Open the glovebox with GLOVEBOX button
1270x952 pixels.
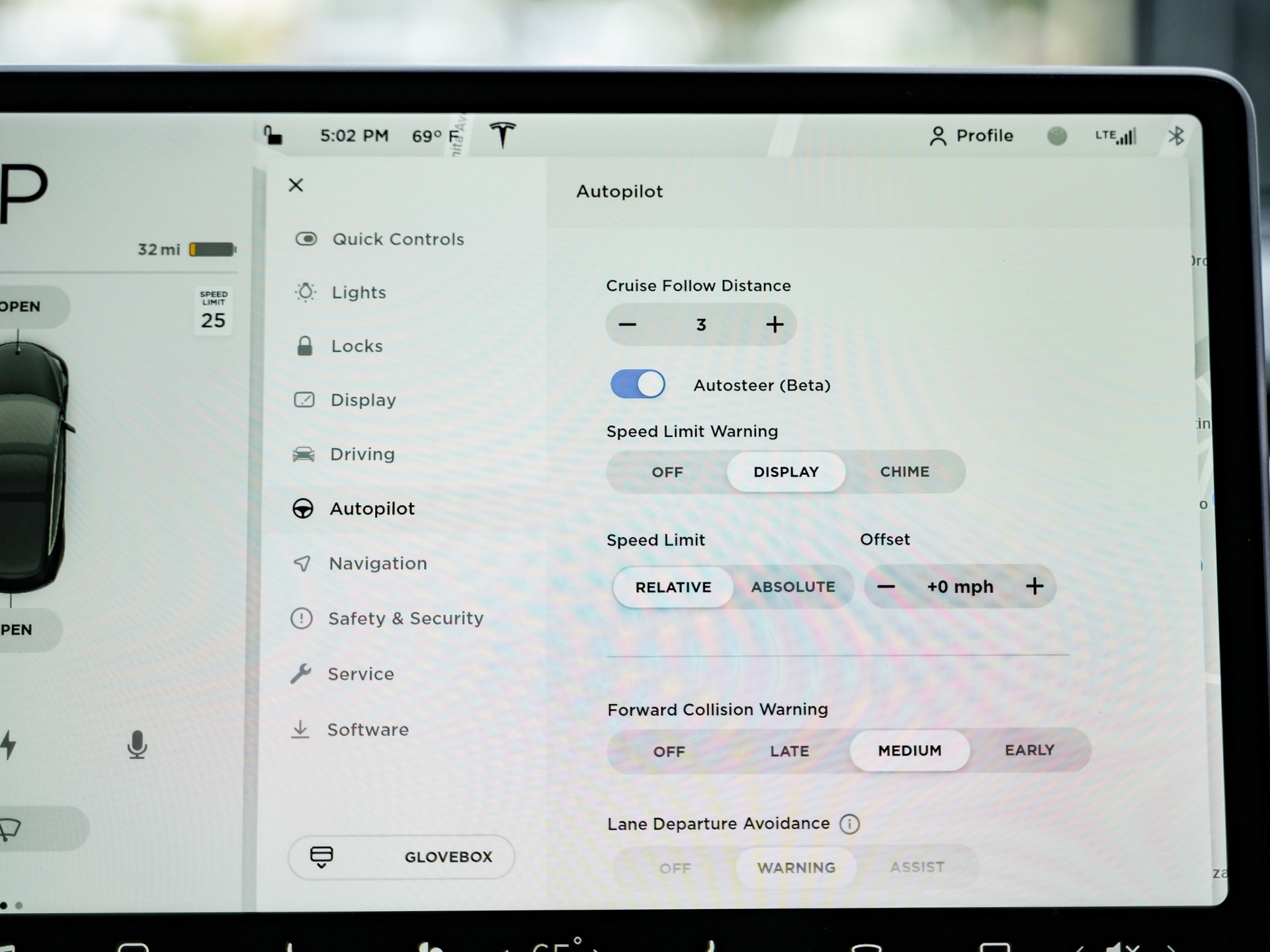[x=402, y=857]
